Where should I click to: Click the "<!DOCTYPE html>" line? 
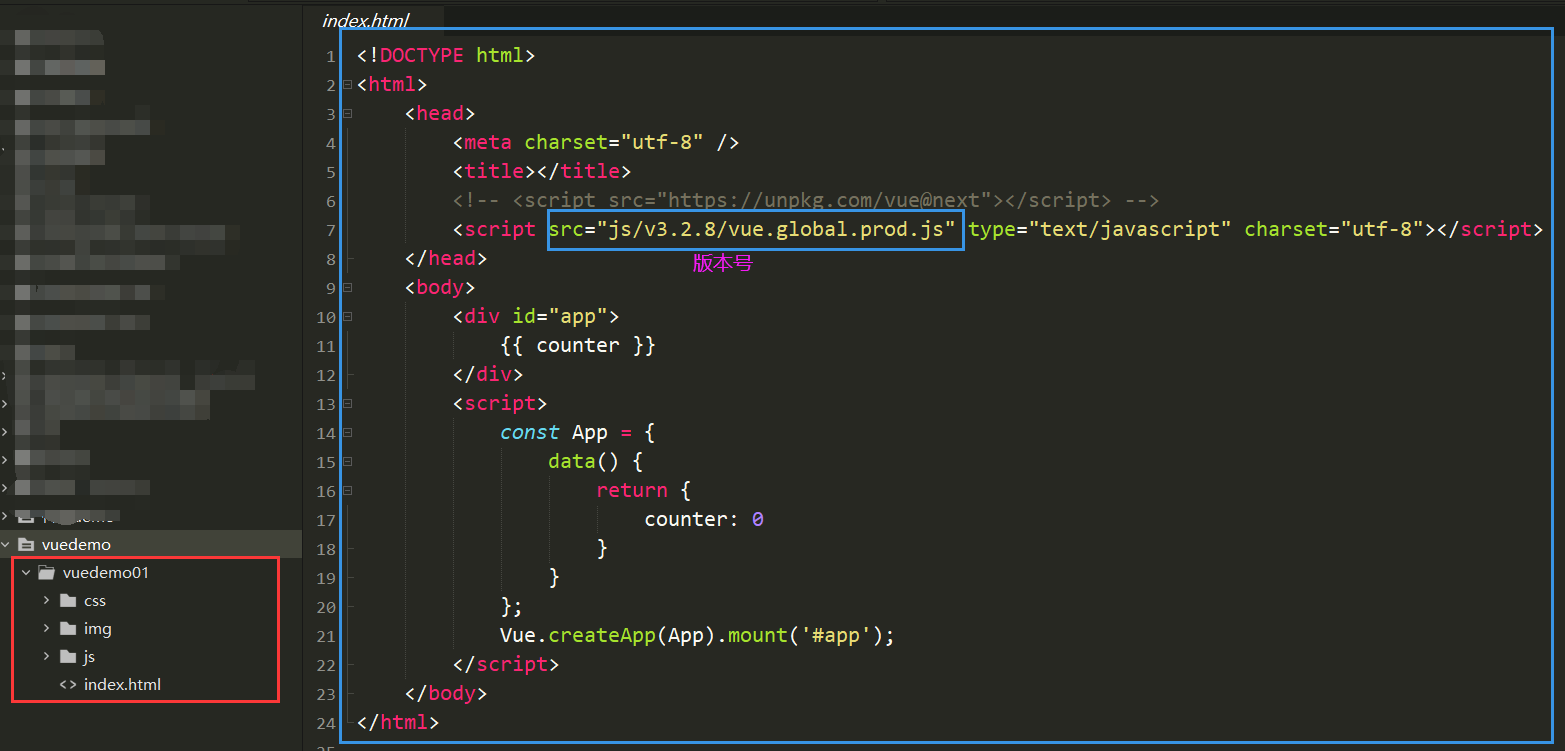click(x=446, y=56)
